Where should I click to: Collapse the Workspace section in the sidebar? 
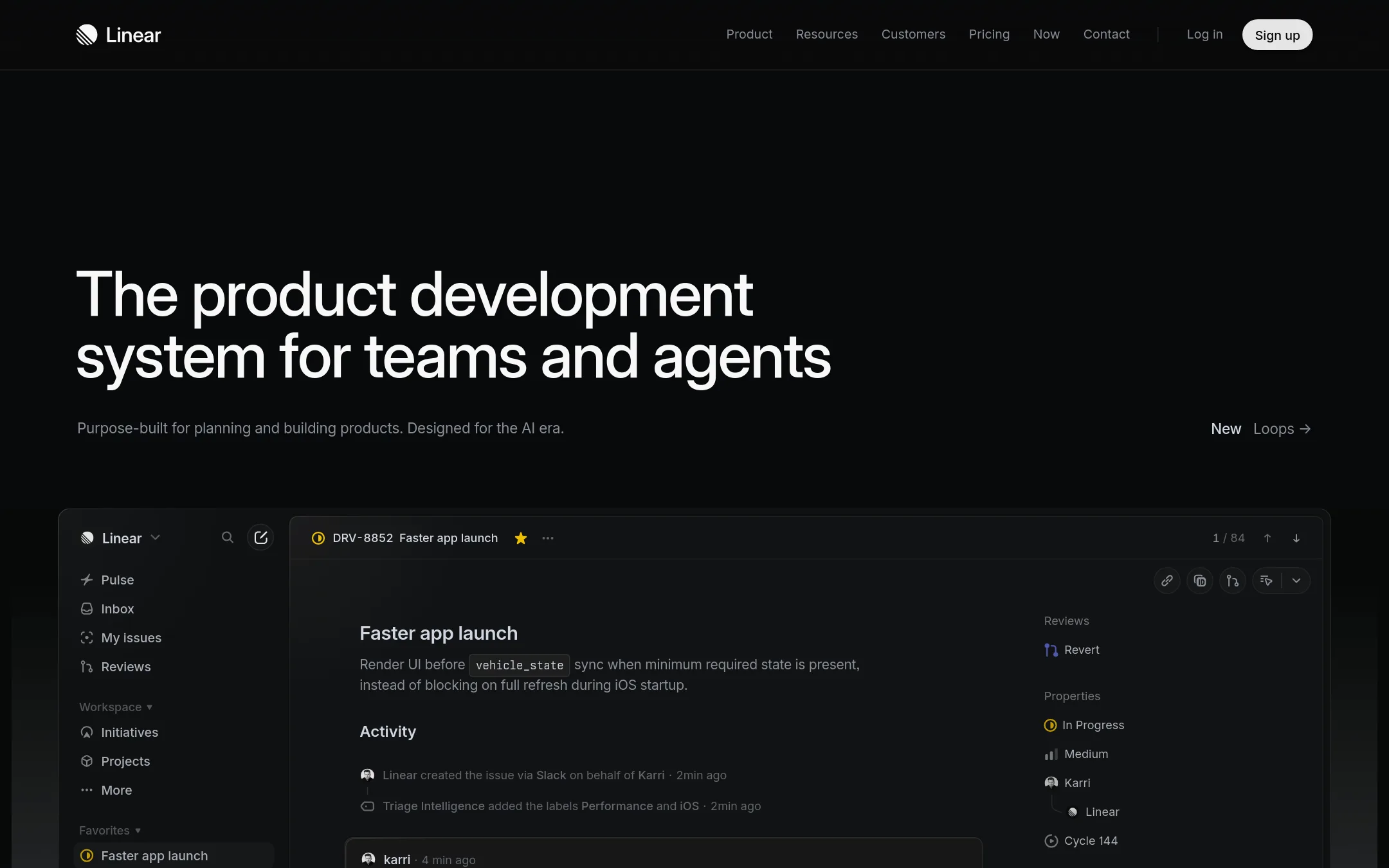[116, 707]
